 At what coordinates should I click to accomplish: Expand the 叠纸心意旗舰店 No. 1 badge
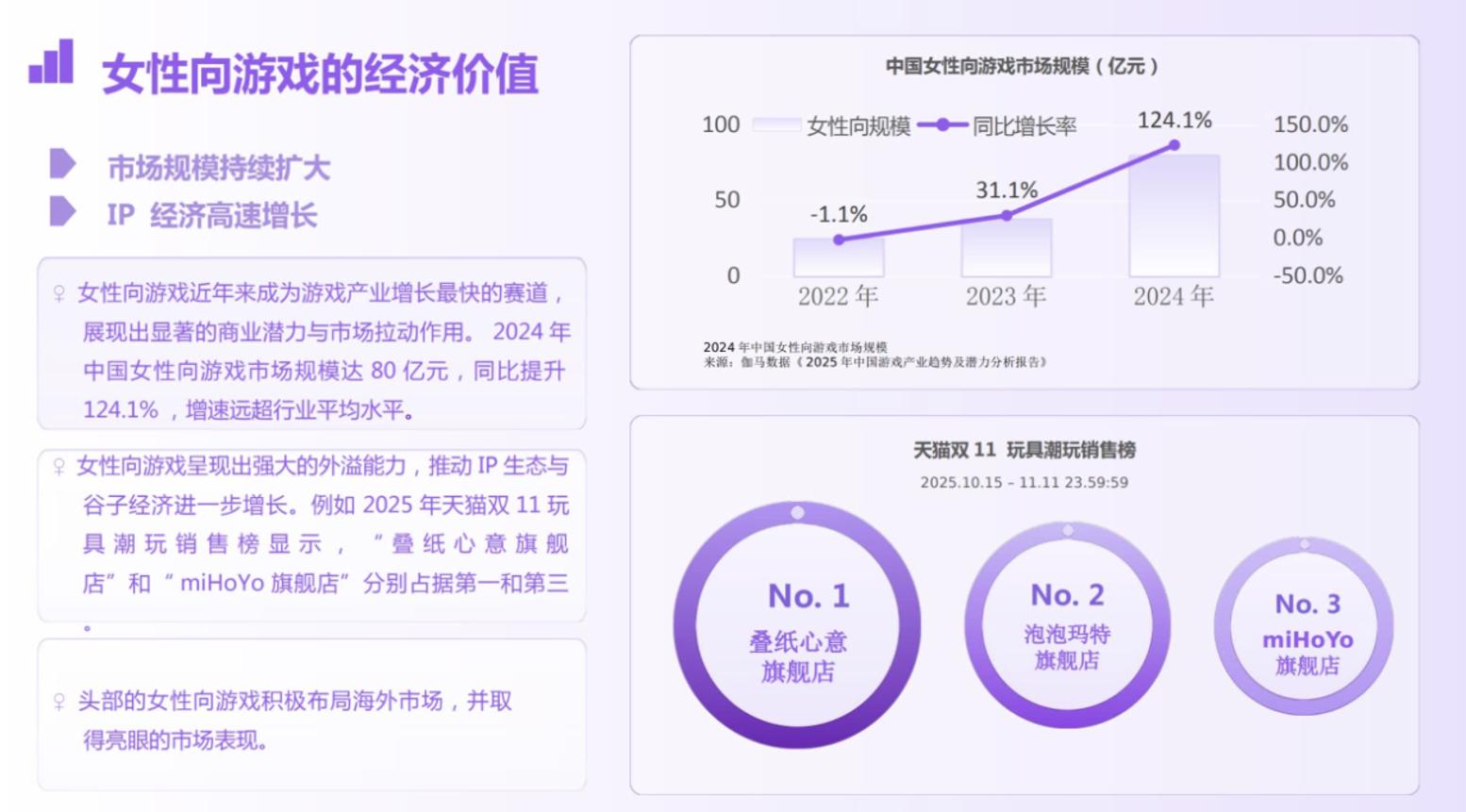coord(797,624)
